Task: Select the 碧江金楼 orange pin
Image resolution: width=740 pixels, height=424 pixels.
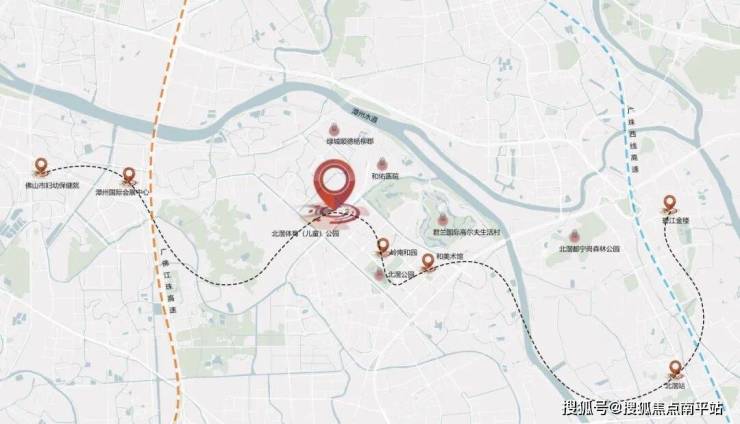Action: tap(669, 204)
